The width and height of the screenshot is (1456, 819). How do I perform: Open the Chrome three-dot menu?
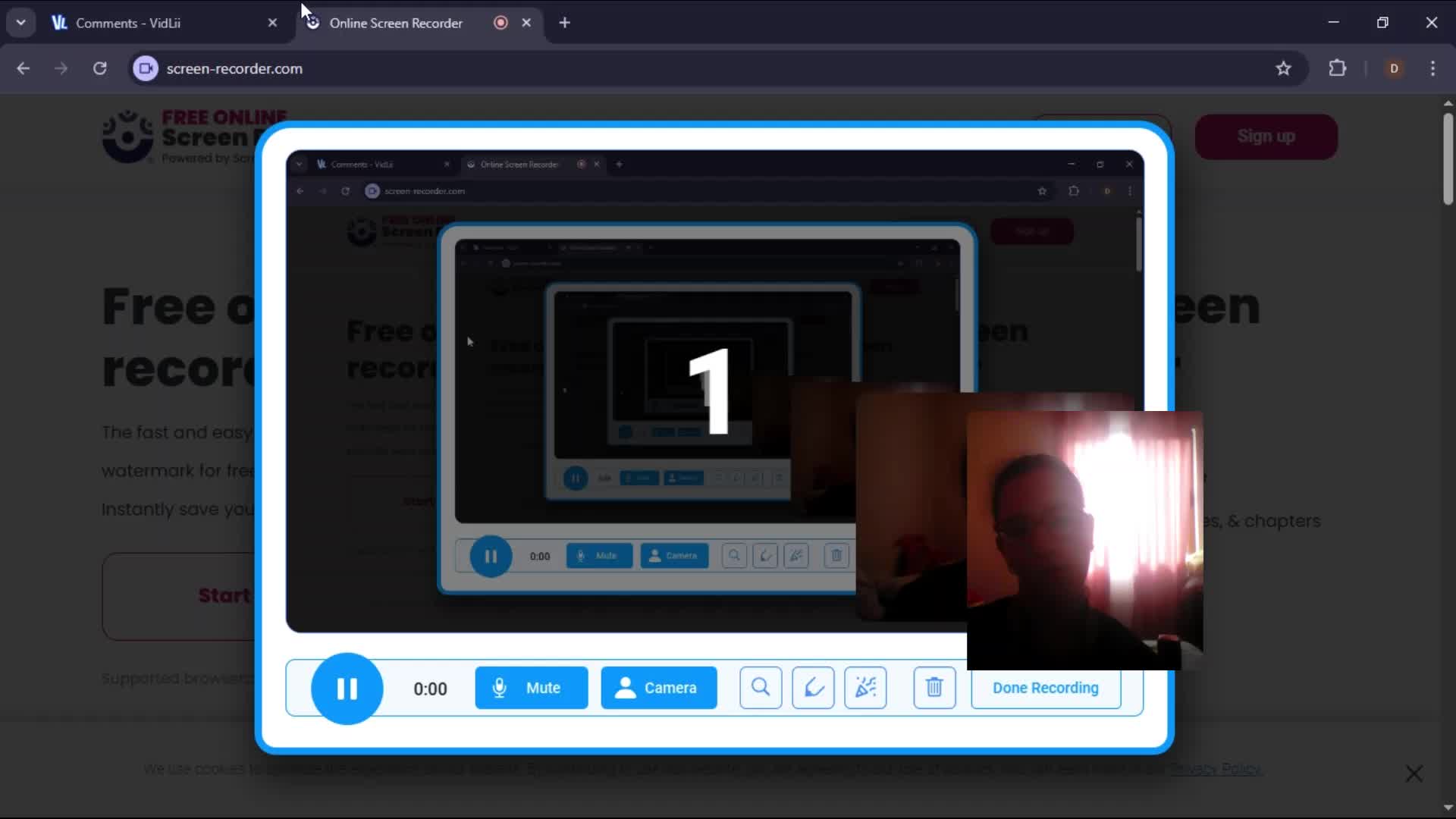pyautogui.click(x=1432, y=68)
